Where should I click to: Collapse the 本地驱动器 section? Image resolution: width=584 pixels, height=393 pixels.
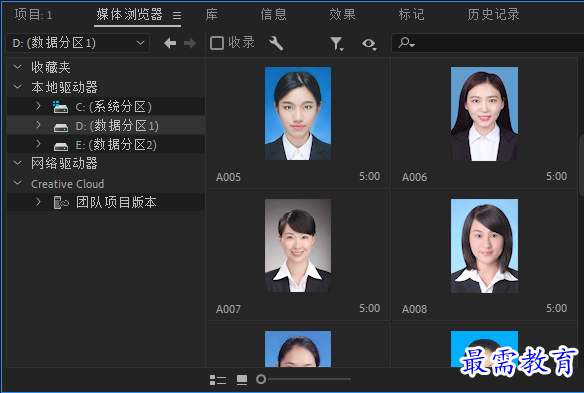[17, 87]
